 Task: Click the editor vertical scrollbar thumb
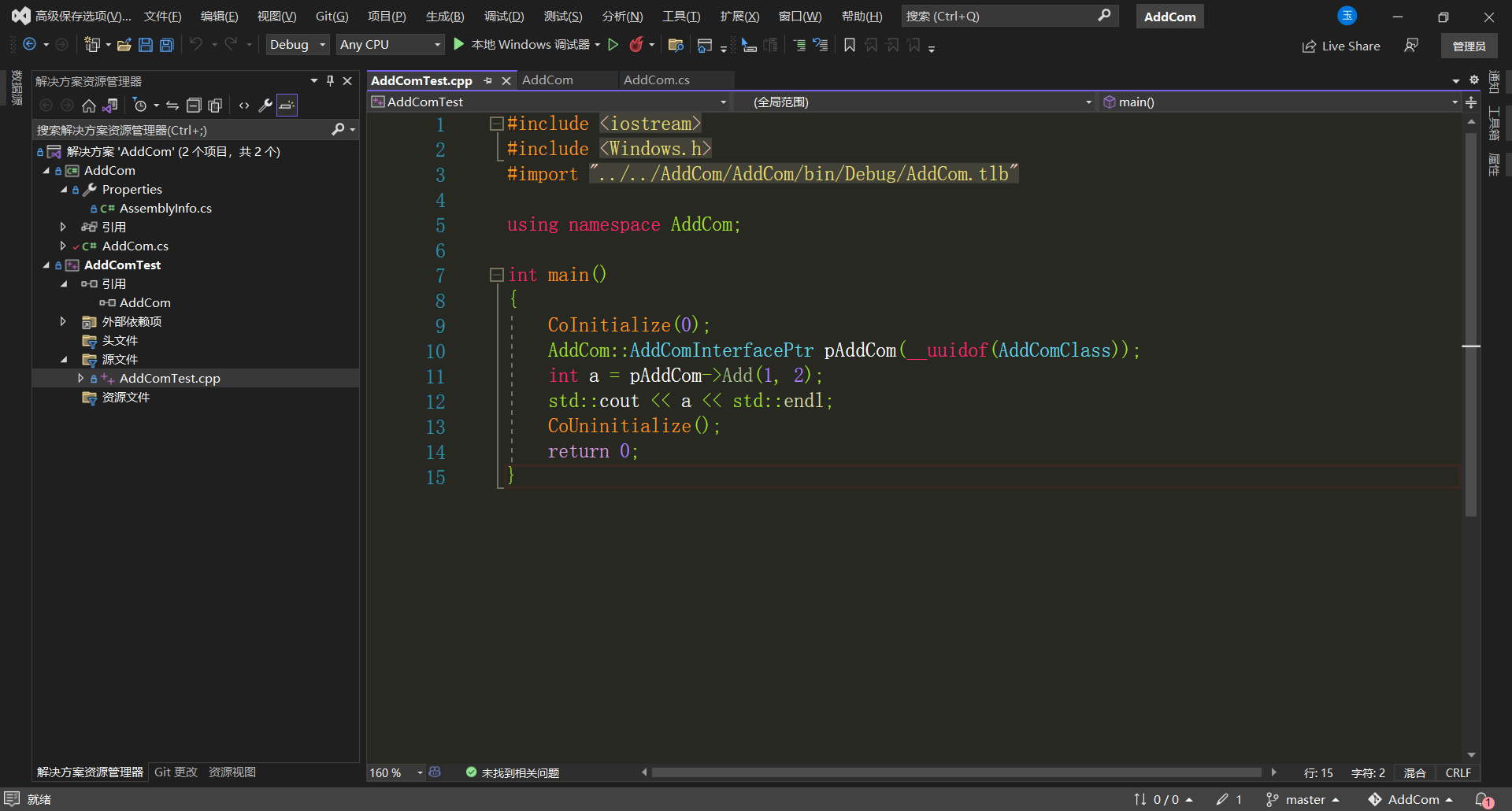coord(1471,323)
